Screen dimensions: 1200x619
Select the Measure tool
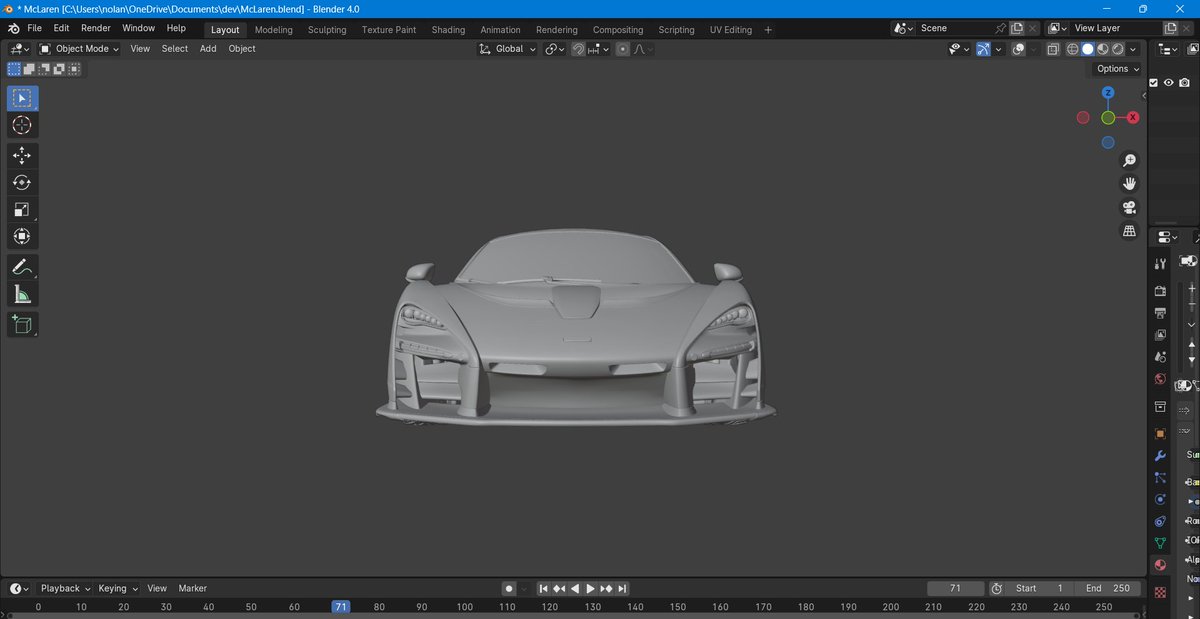(x=22, y=294)
